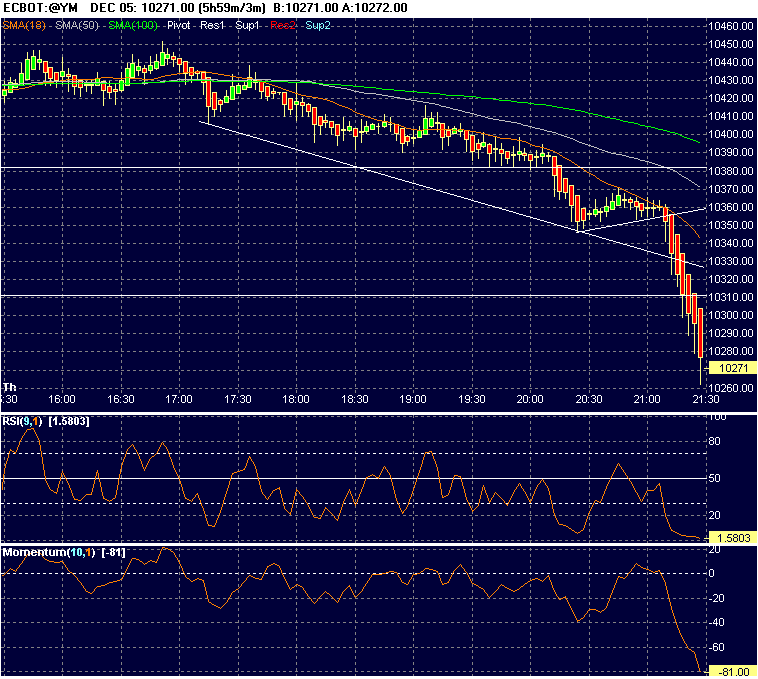This screenshot has width=758, height=679.
Task: Select the SMA(100) legend label
Action: point(133,25)
